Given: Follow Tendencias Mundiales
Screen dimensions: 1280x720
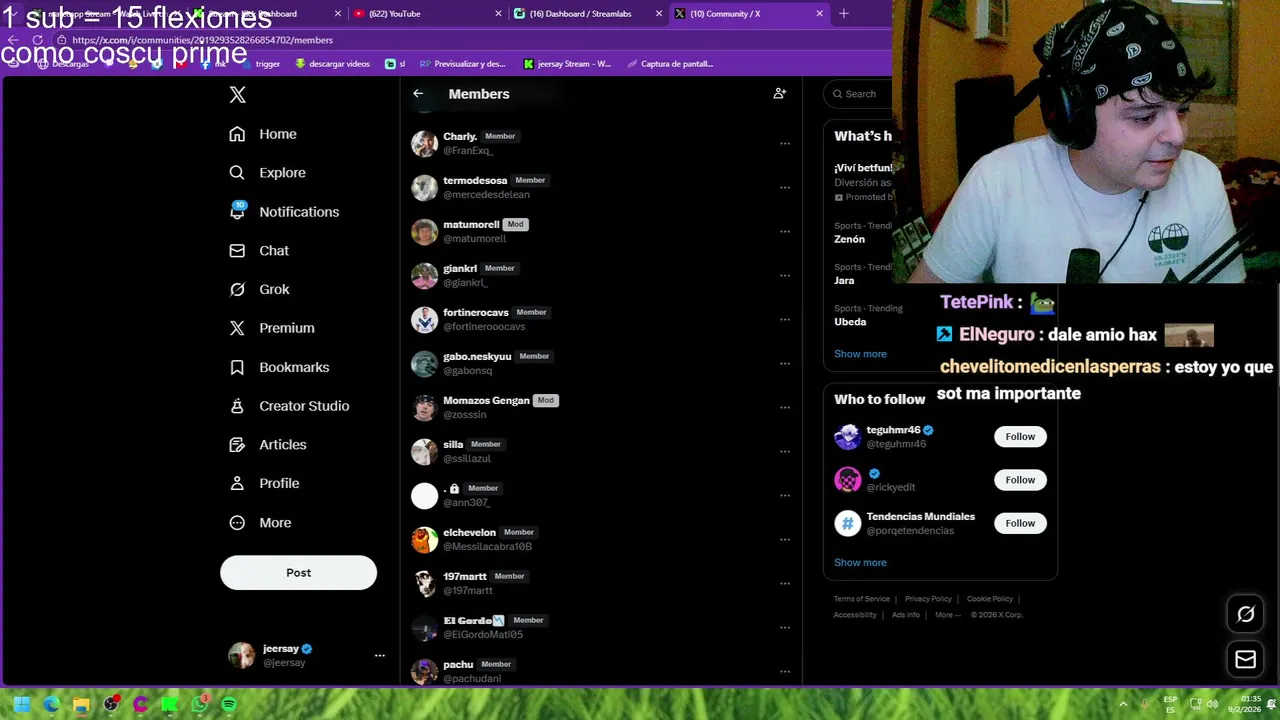Looking at the screenshot, I should 1020,523.
